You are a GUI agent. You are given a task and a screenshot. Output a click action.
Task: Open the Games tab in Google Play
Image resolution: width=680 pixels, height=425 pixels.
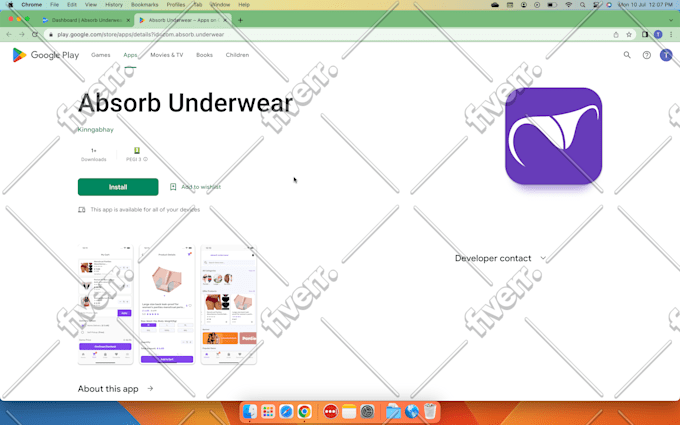tap(101, 55)
